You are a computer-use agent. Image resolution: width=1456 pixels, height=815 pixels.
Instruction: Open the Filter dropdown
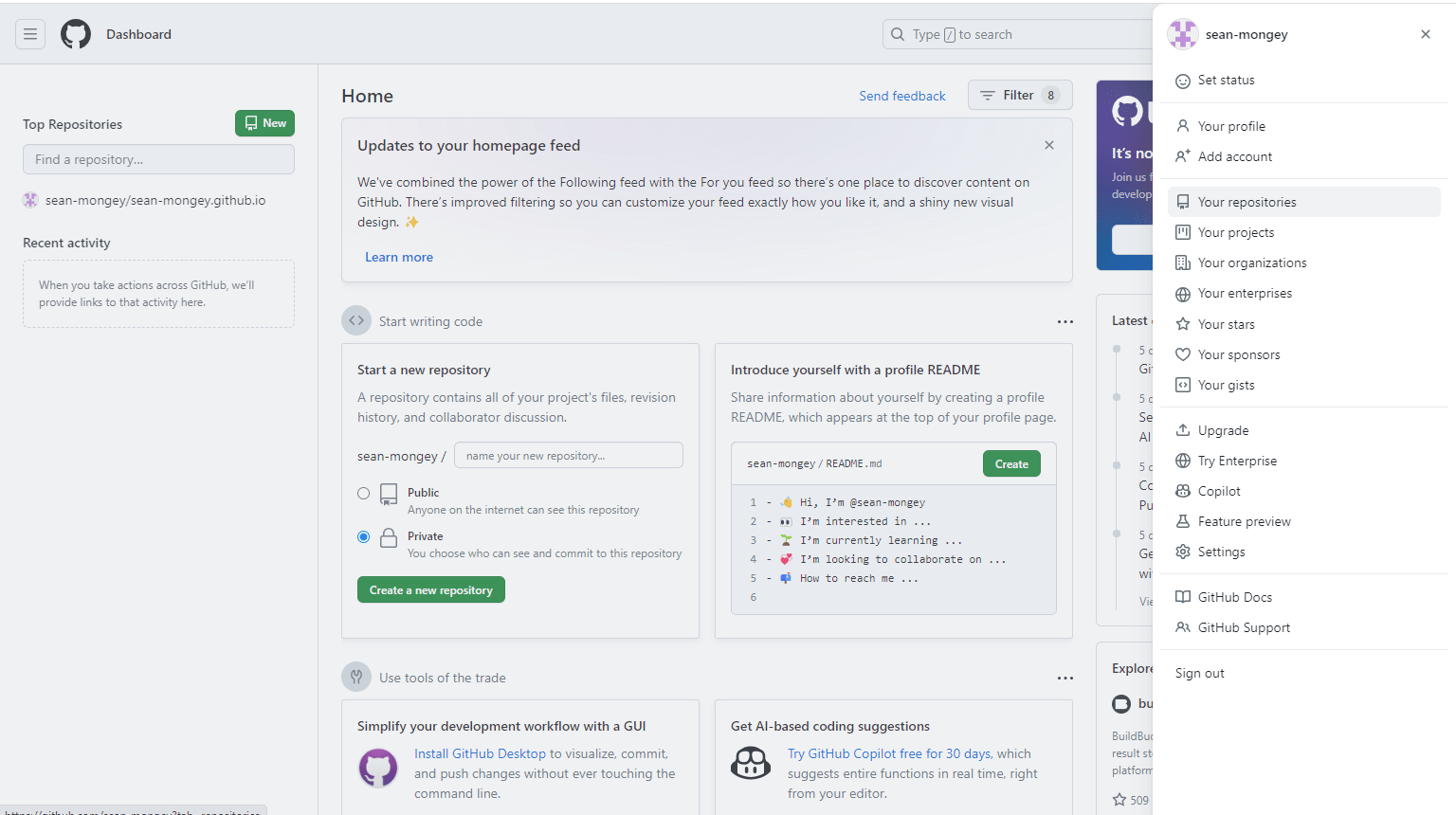(x=1020, y=95)
